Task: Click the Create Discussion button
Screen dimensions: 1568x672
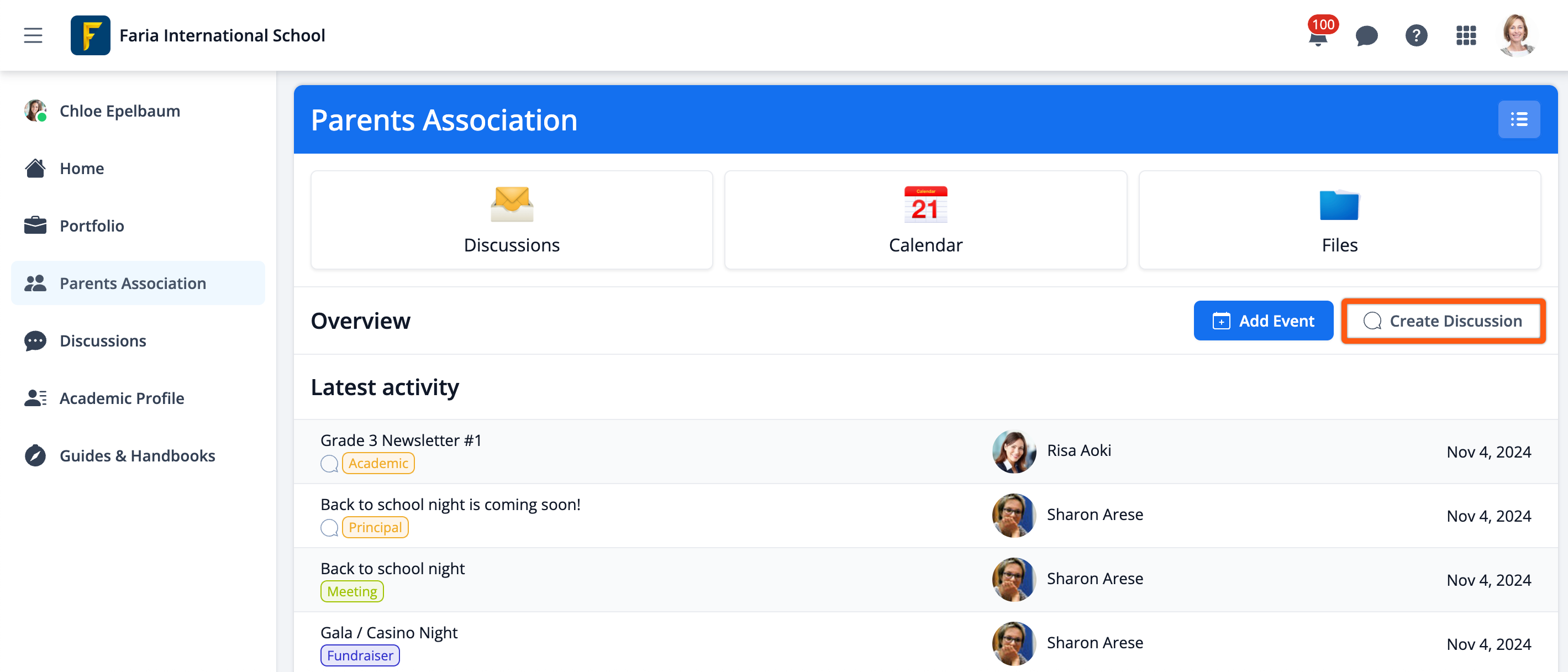Action: click(1443, 321)
